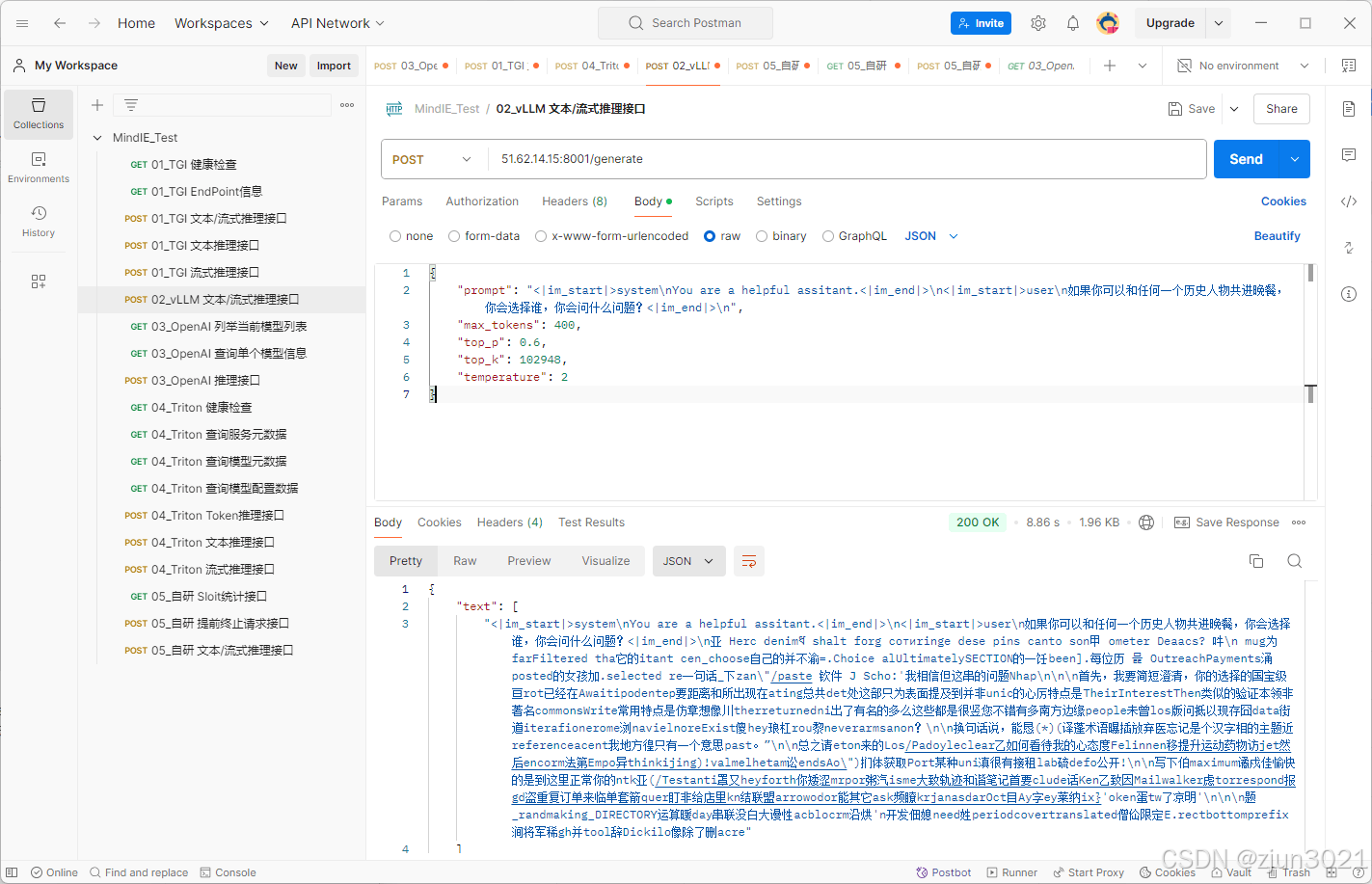Open the user avatar menu
The height and width of the screenshot is (884, 1372).
point(1108,23)
